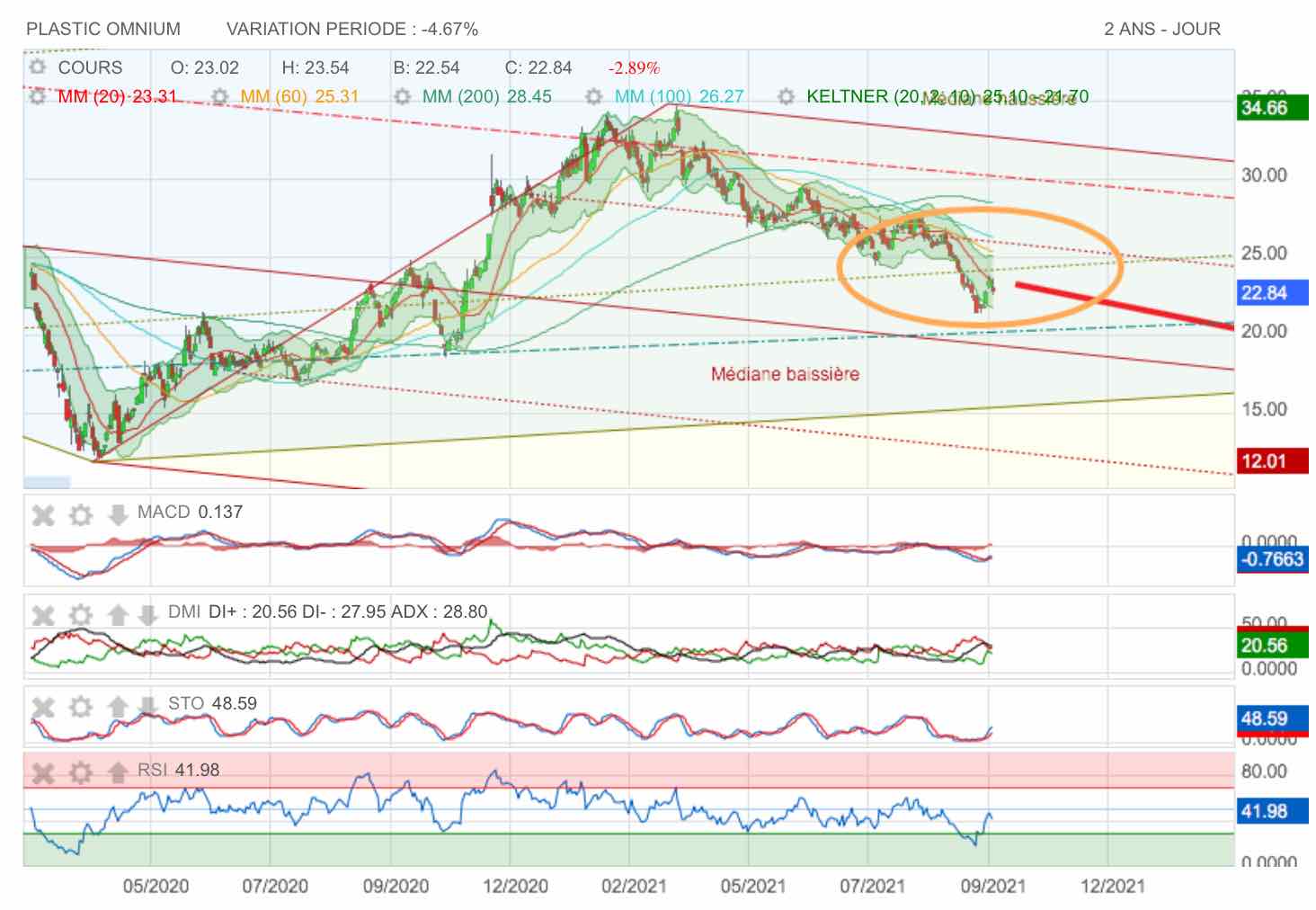Screen dimensions: 1316x910
Task: Click the high price H: 23.54
Action: 316,68
